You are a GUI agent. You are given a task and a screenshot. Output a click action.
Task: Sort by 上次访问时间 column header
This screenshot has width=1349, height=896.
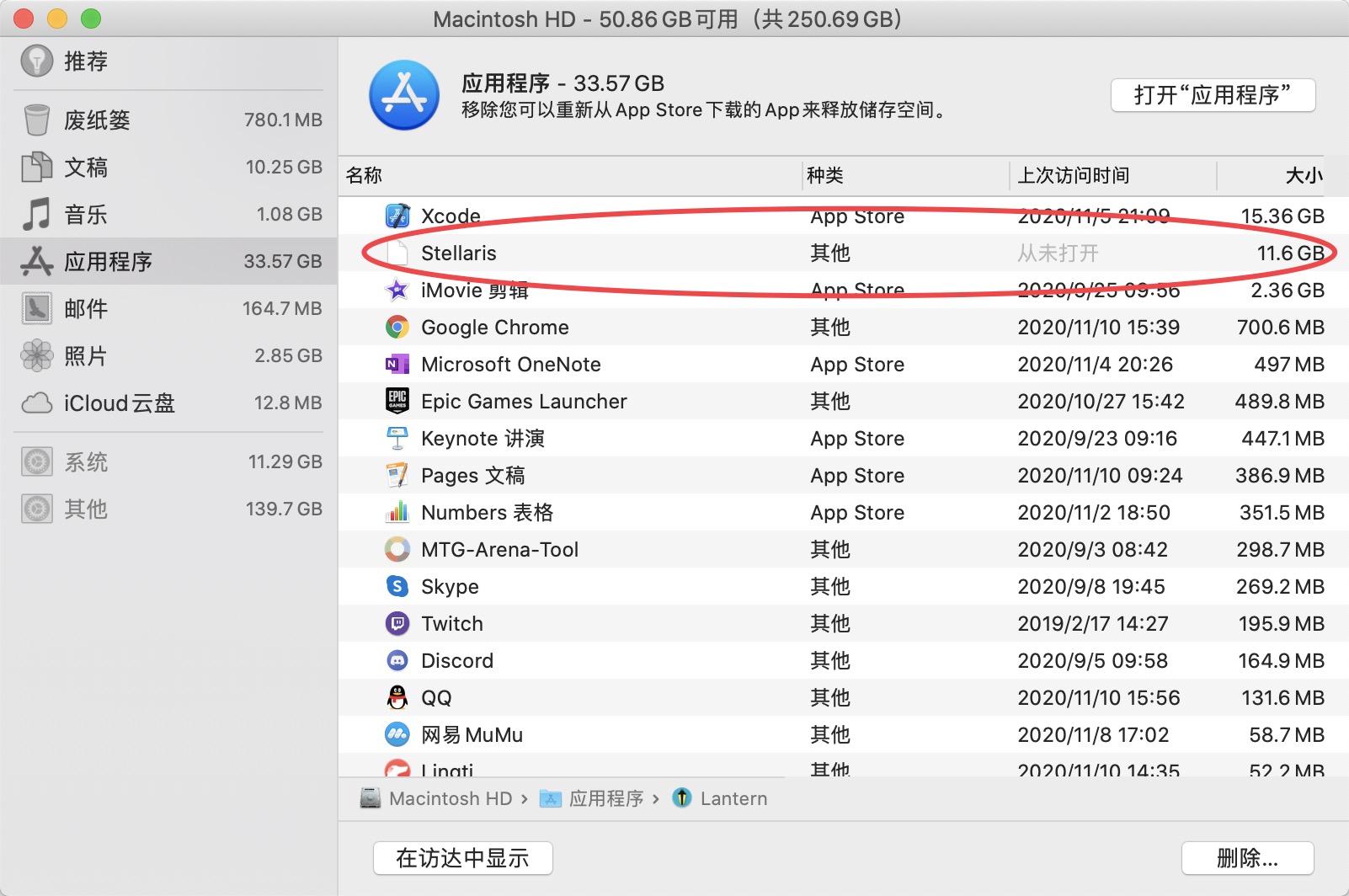[1073, 175]
